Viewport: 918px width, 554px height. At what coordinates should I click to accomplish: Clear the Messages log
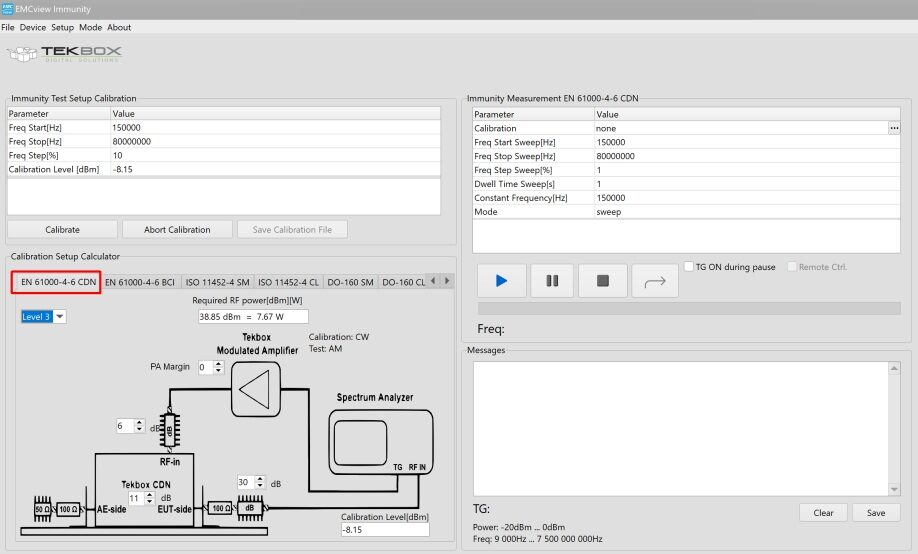pos(823,513)
